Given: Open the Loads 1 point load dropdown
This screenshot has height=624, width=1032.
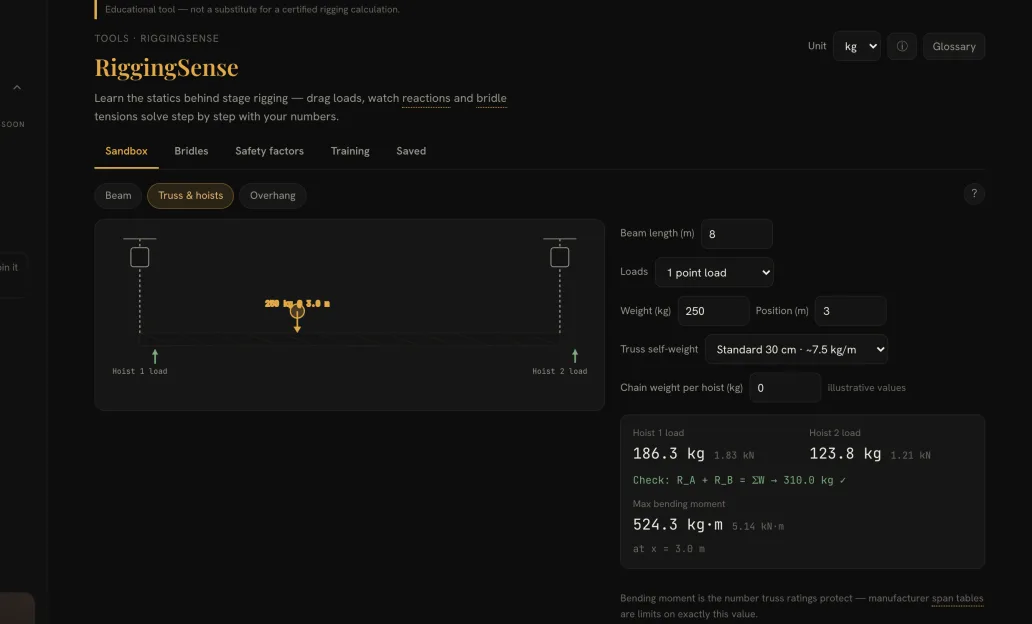Looking at the screenshot, I should pyautogui.click(x=714, y=273).
